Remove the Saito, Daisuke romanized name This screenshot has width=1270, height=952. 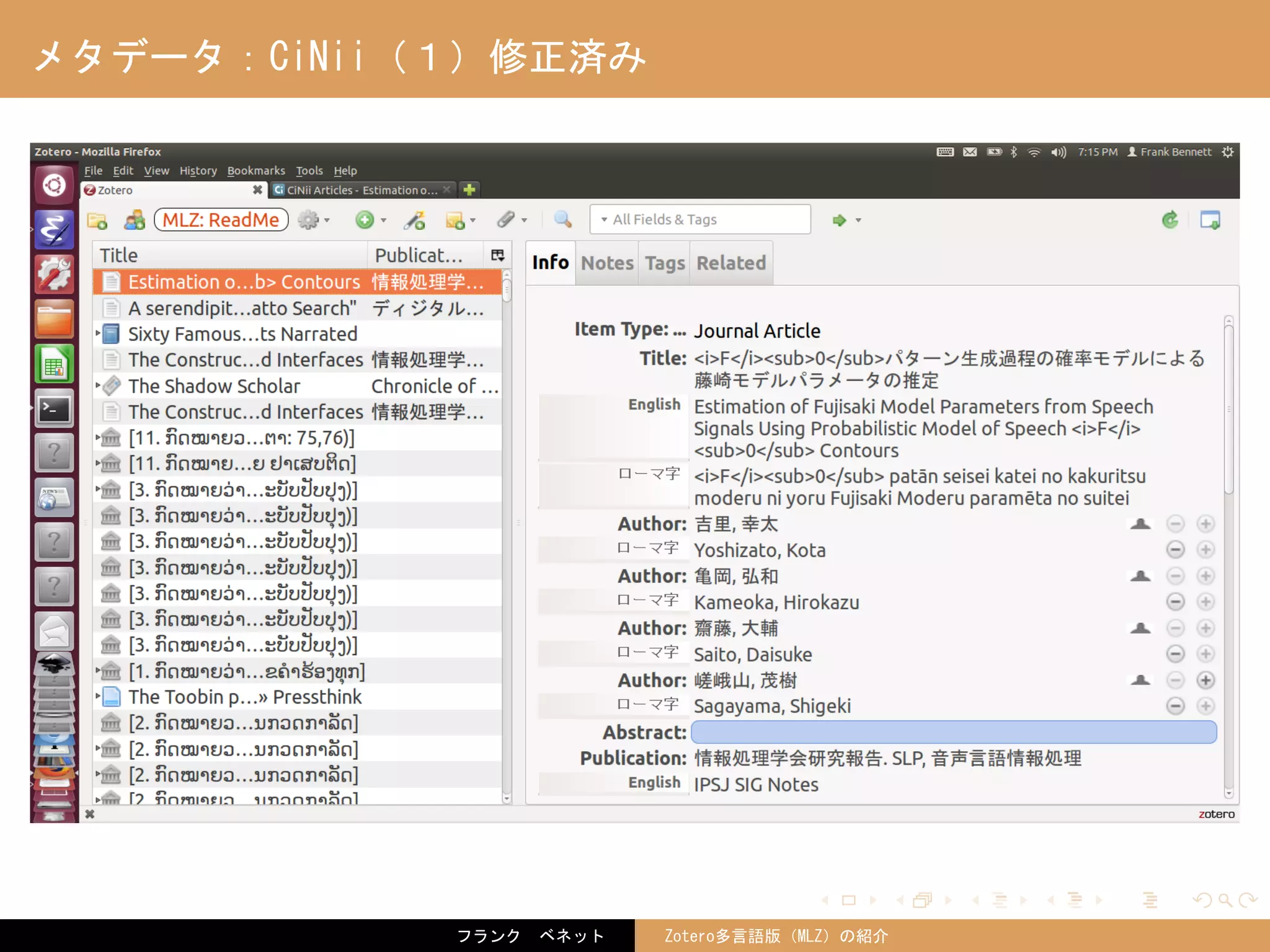coord(1175,654)
